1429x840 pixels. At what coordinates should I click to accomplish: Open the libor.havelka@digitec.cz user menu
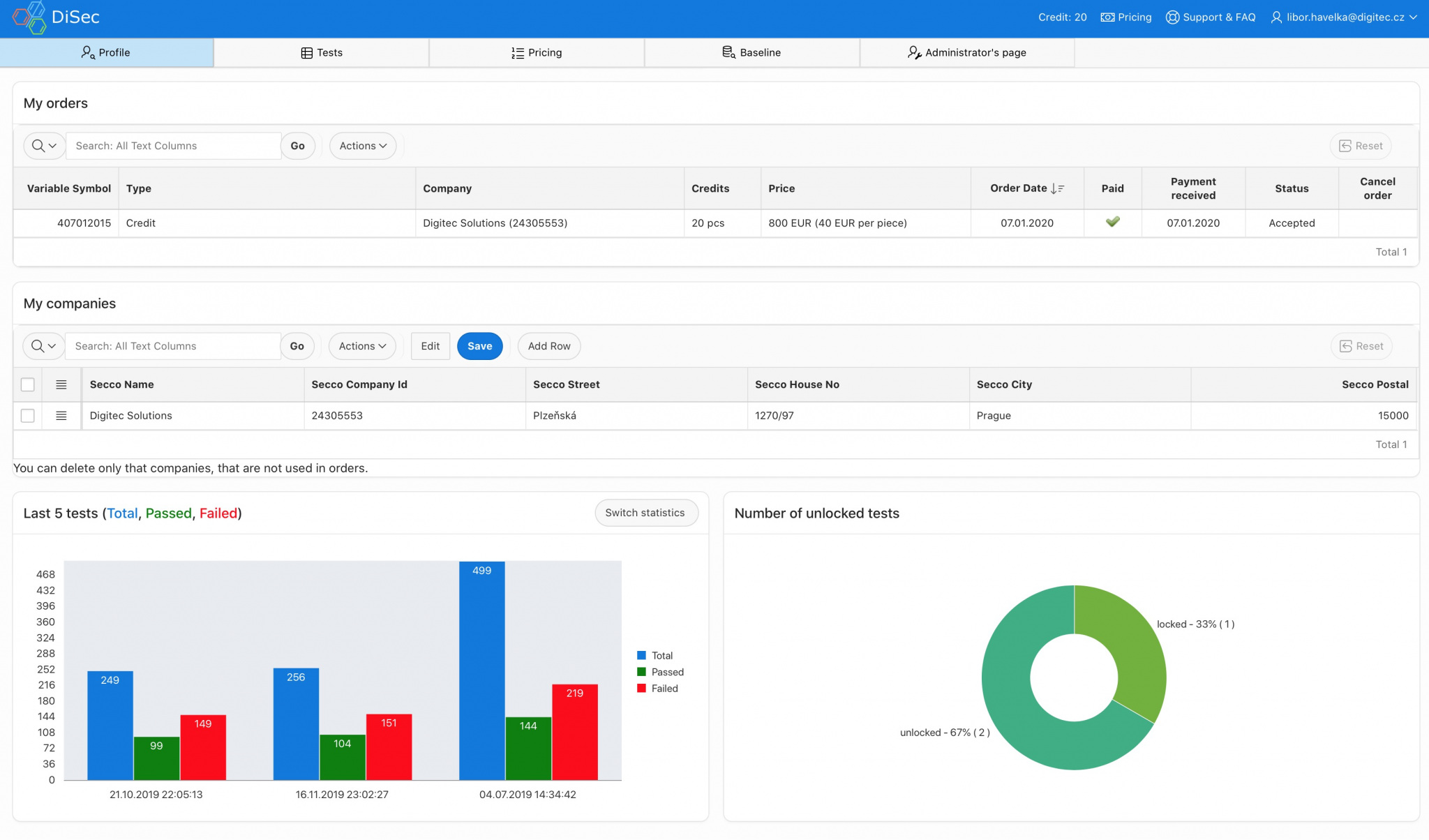coord(1344,17)
